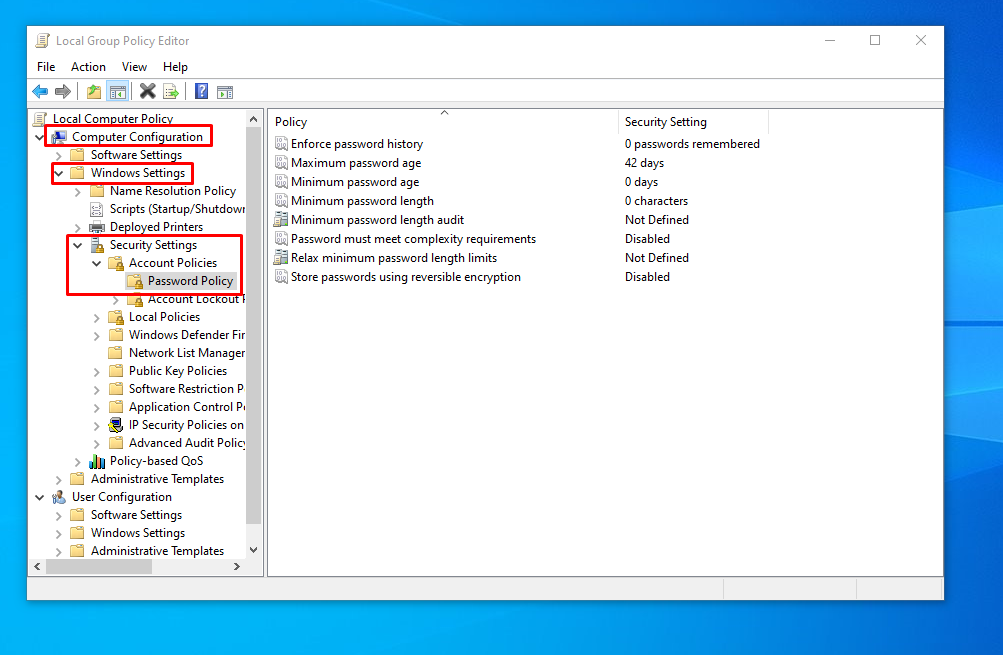Click the IP Security Policies icon
Viewport: 1003px width, 655px height.
pyautogui.click(x=116, y=425)
